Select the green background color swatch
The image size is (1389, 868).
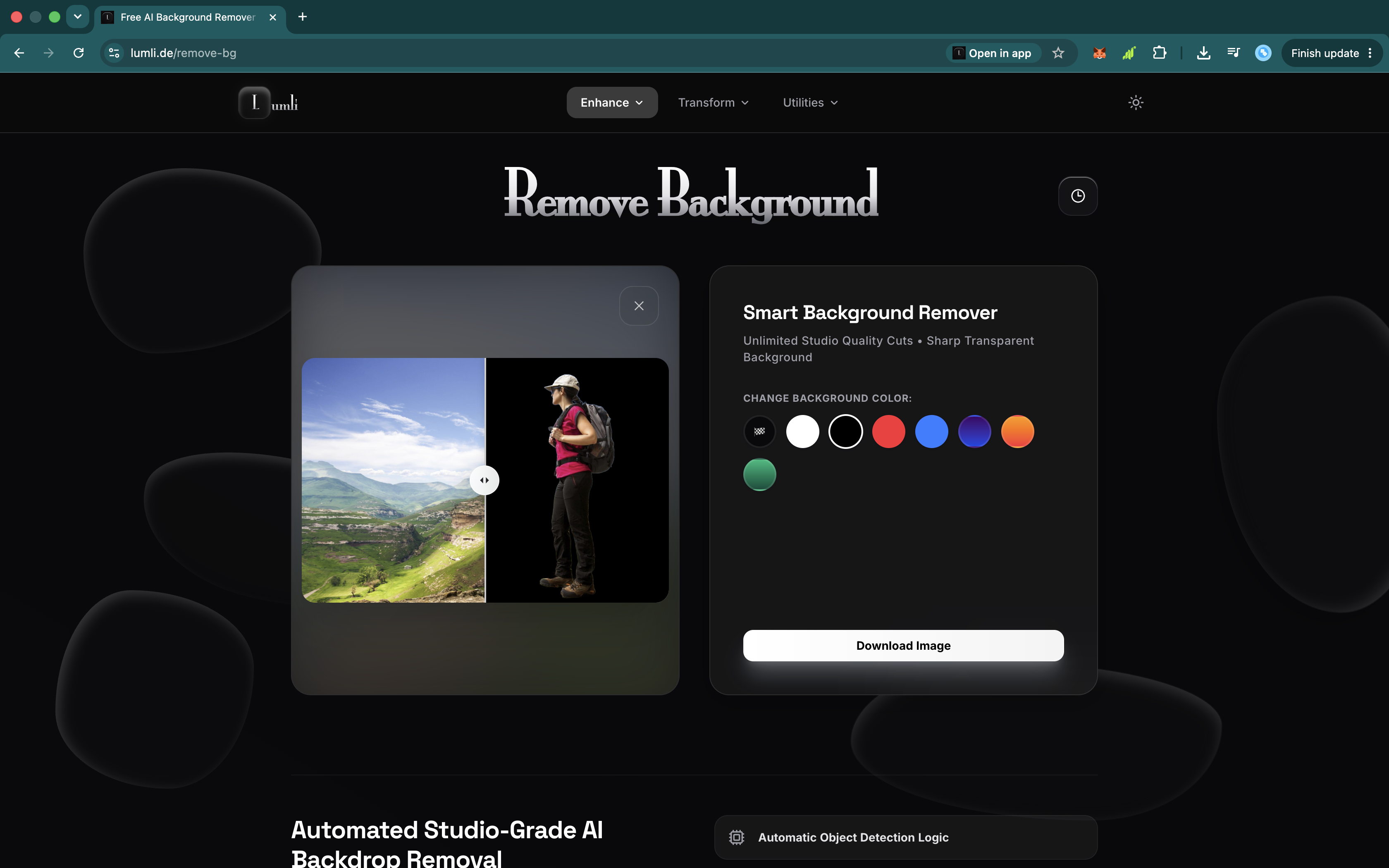759,475
